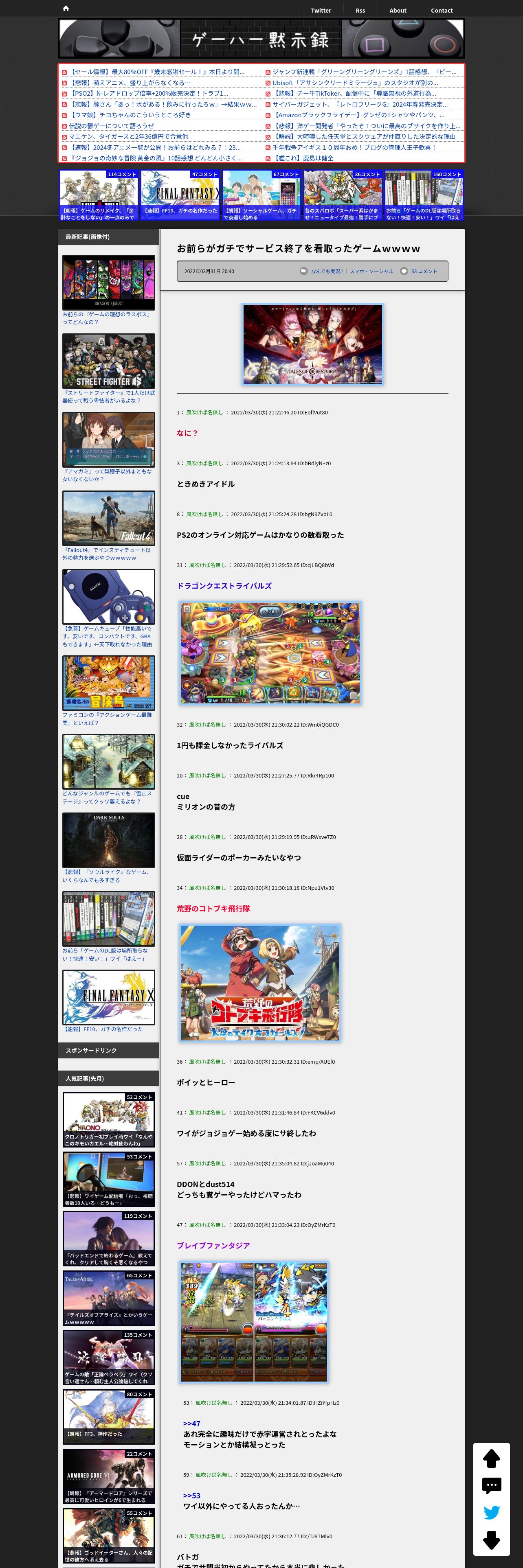
Task: Open popular アーマードコア article with 22コメント
Action: point(108,1477)
